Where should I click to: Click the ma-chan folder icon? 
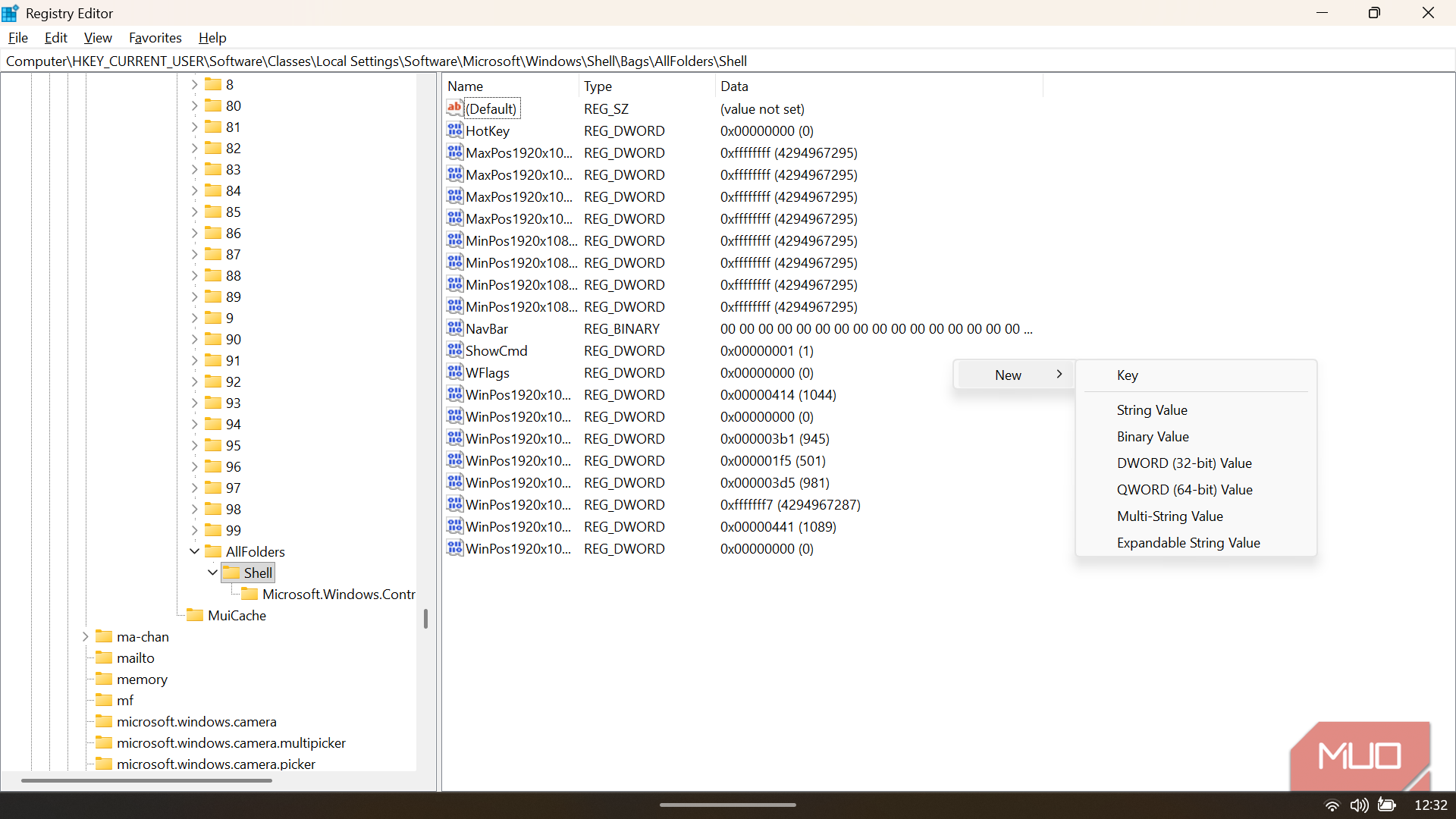104,636
